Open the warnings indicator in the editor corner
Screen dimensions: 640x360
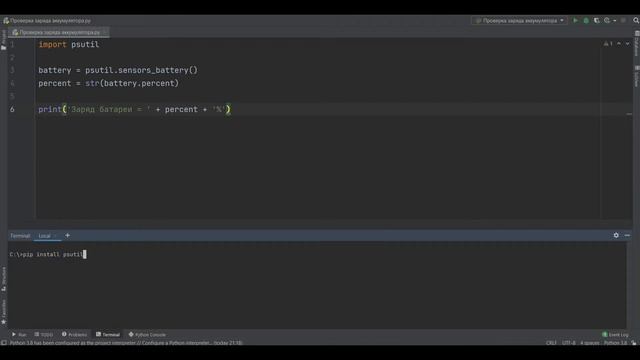coord(608,44)
